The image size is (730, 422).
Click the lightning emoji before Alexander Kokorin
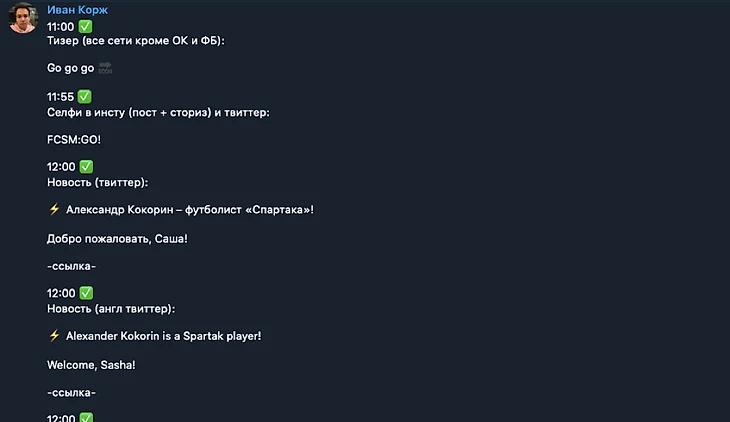(54, 335)
